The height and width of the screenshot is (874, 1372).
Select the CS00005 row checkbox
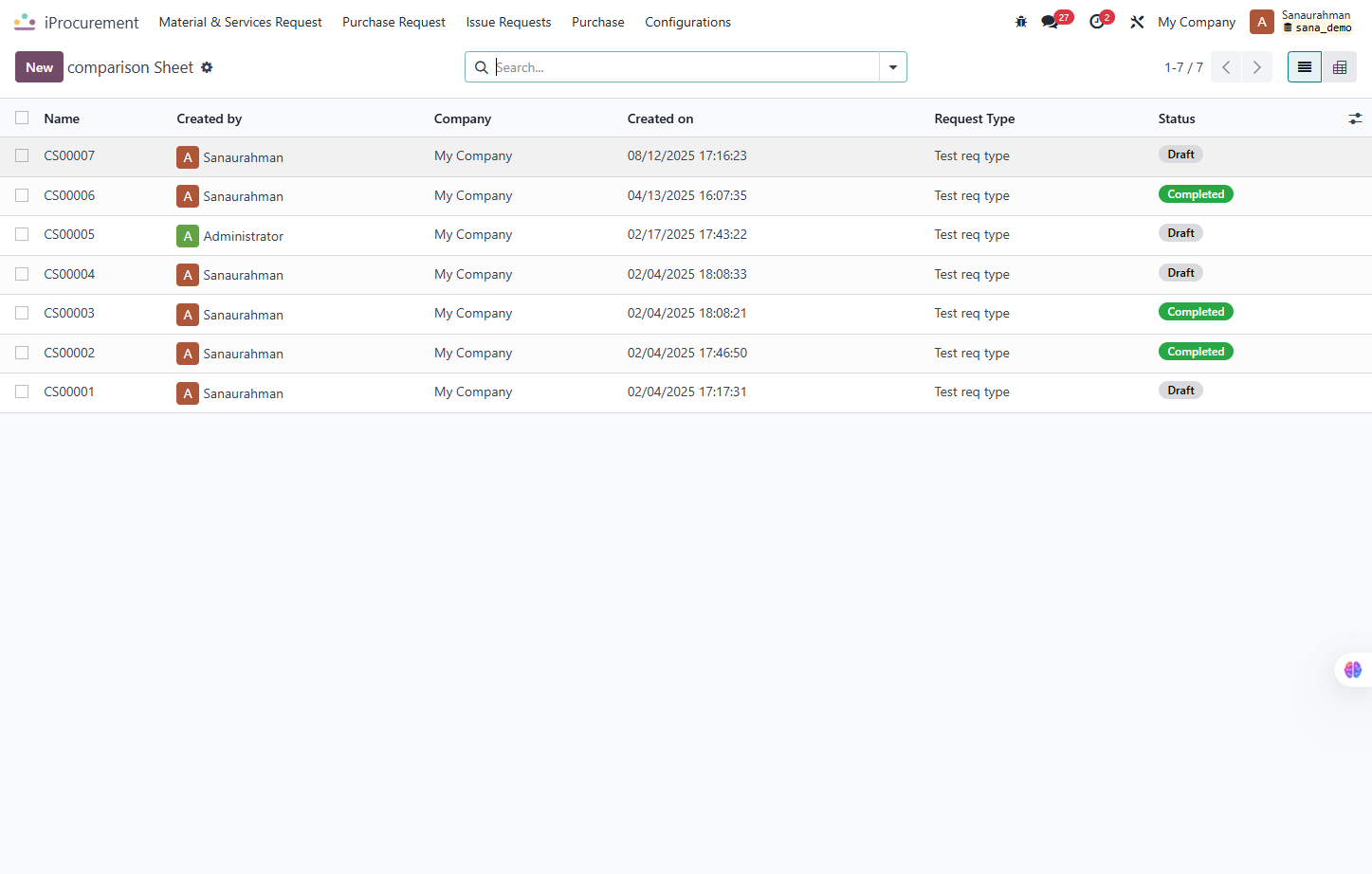pyautogui.click(x=22, y=234)
